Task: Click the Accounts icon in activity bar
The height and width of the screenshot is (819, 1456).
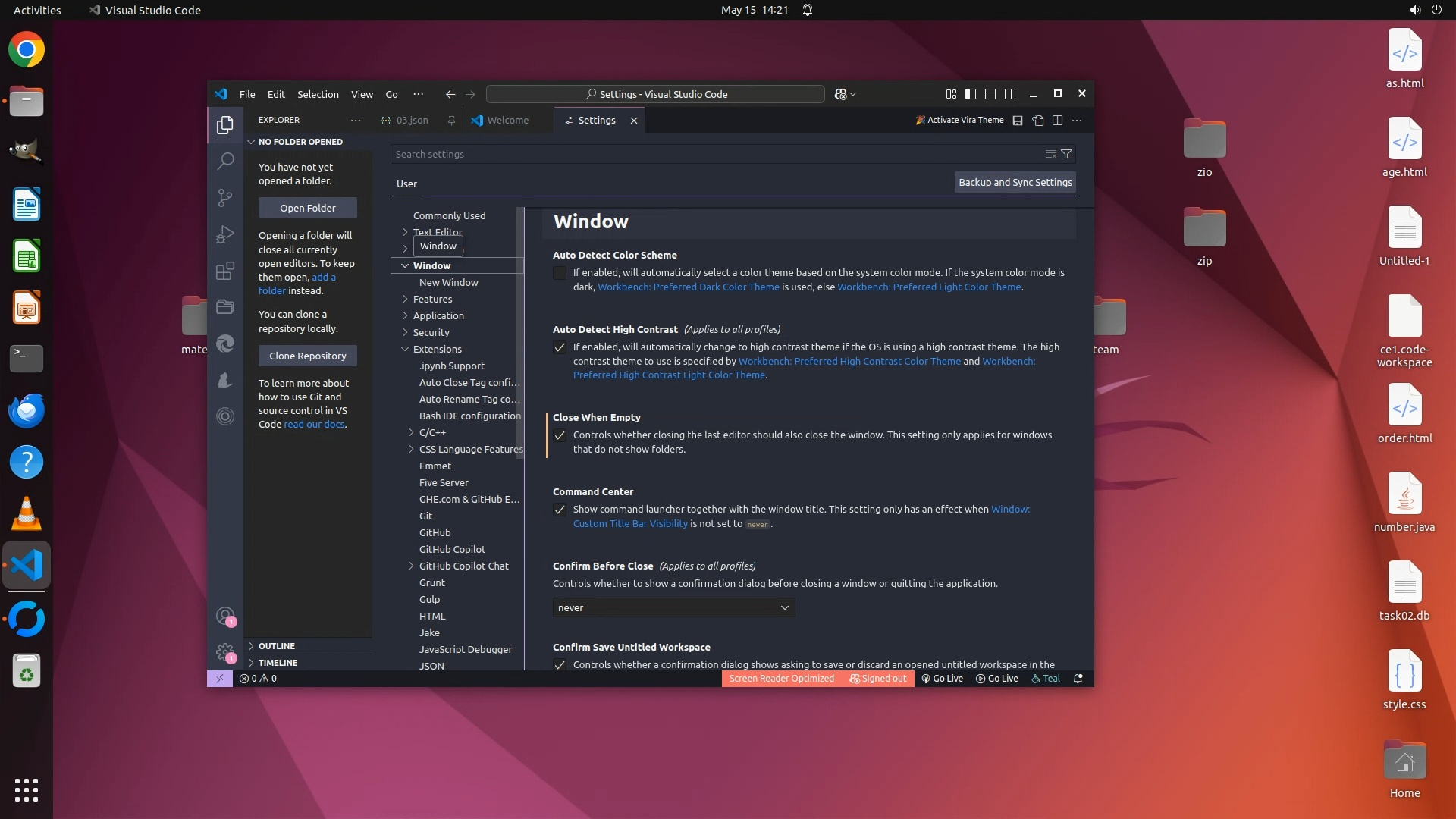Action: (225, 616)
